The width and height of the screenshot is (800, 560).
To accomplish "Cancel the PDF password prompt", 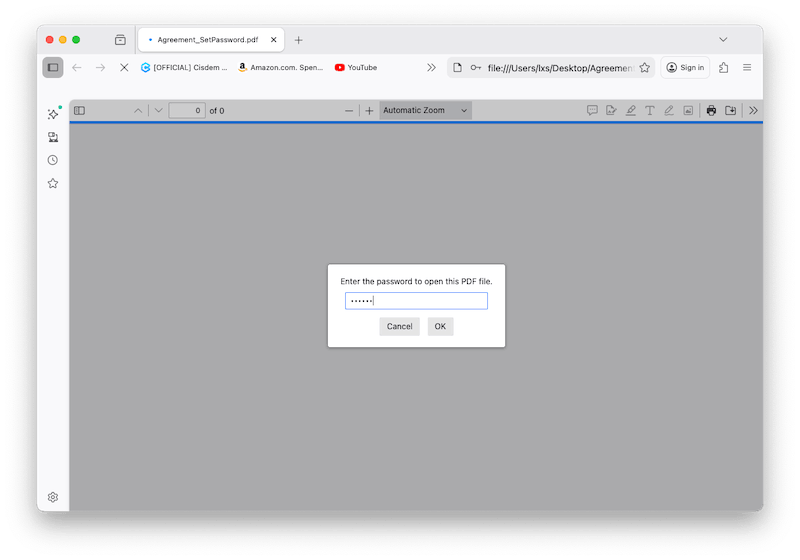I will tap(399, 326).
